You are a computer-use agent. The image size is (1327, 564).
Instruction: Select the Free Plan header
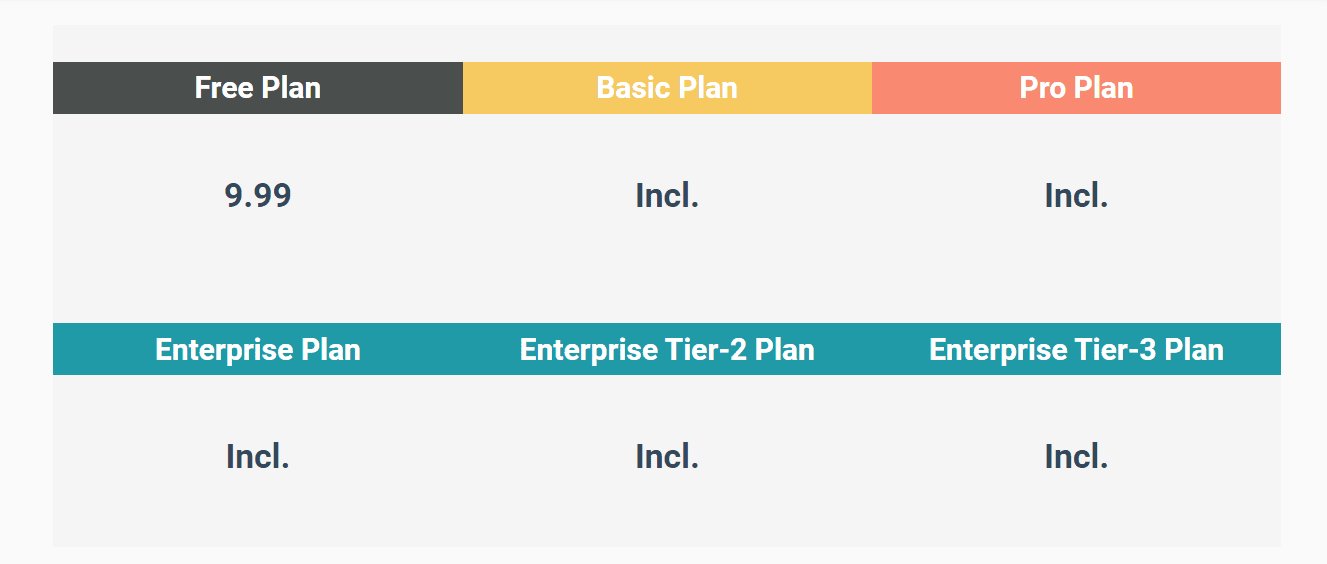point(258,88)
